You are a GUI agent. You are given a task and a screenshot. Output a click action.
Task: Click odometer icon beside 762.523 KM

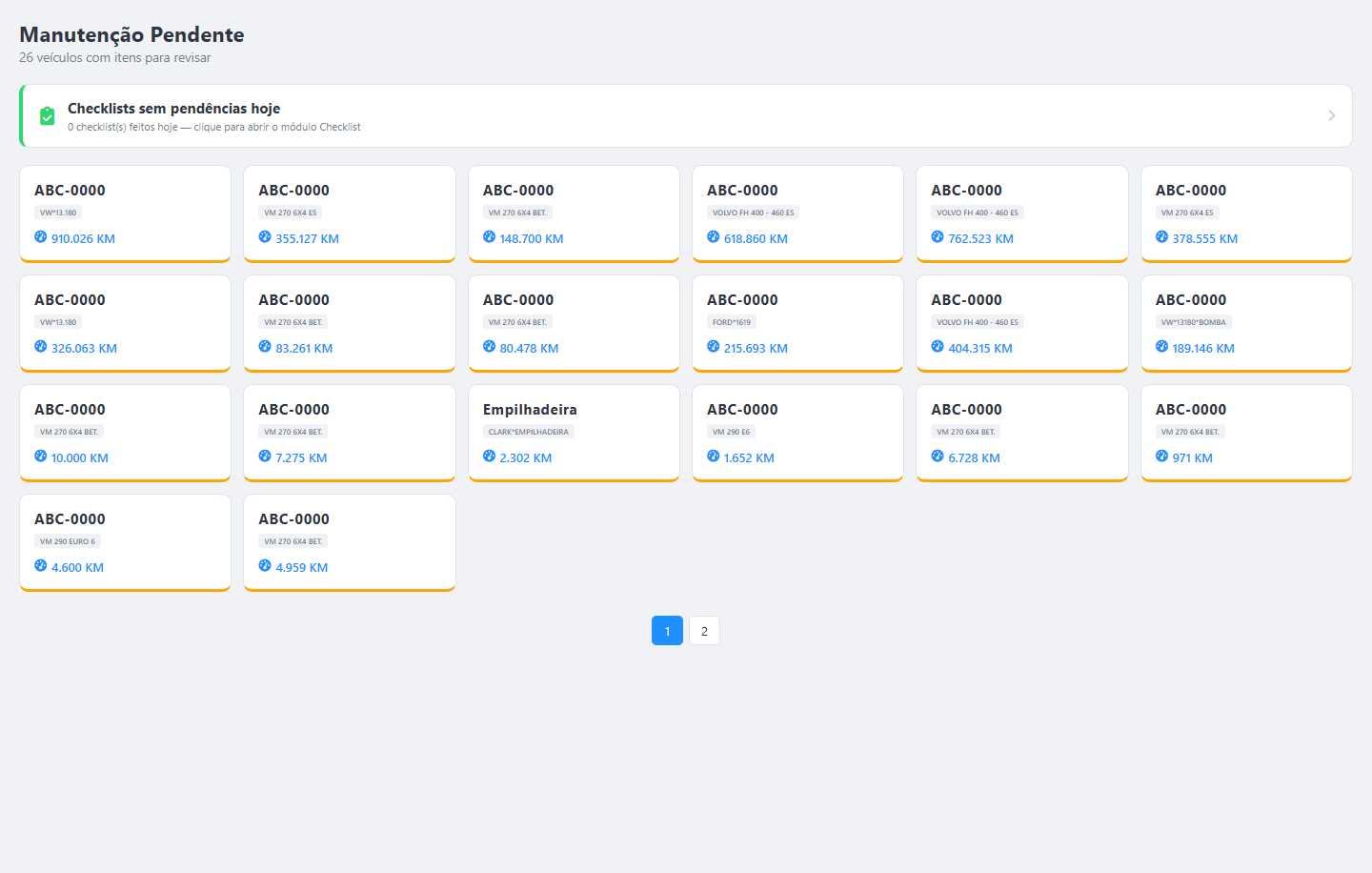(x=938, y=236)
